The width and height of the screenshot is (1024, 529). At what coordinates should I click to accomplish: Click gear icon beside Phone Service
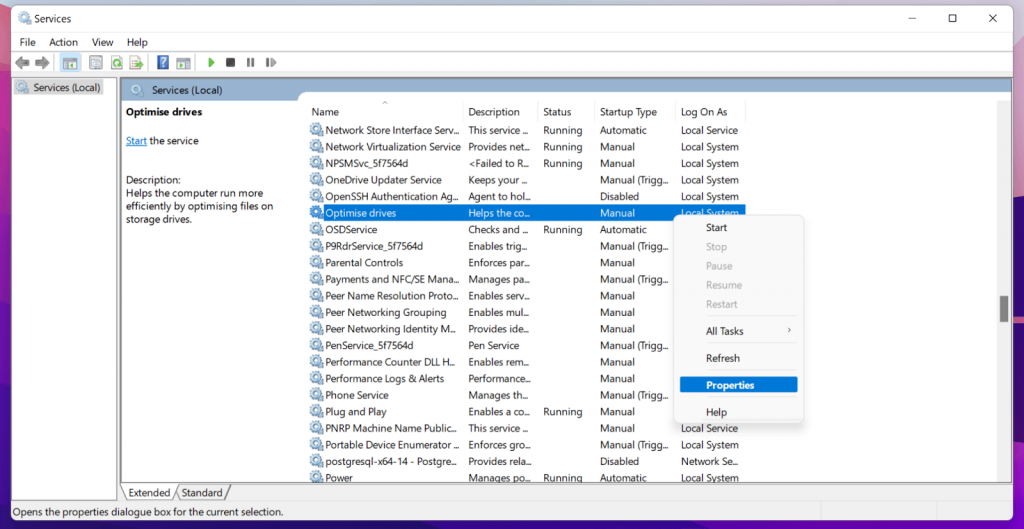coord(316,395)
